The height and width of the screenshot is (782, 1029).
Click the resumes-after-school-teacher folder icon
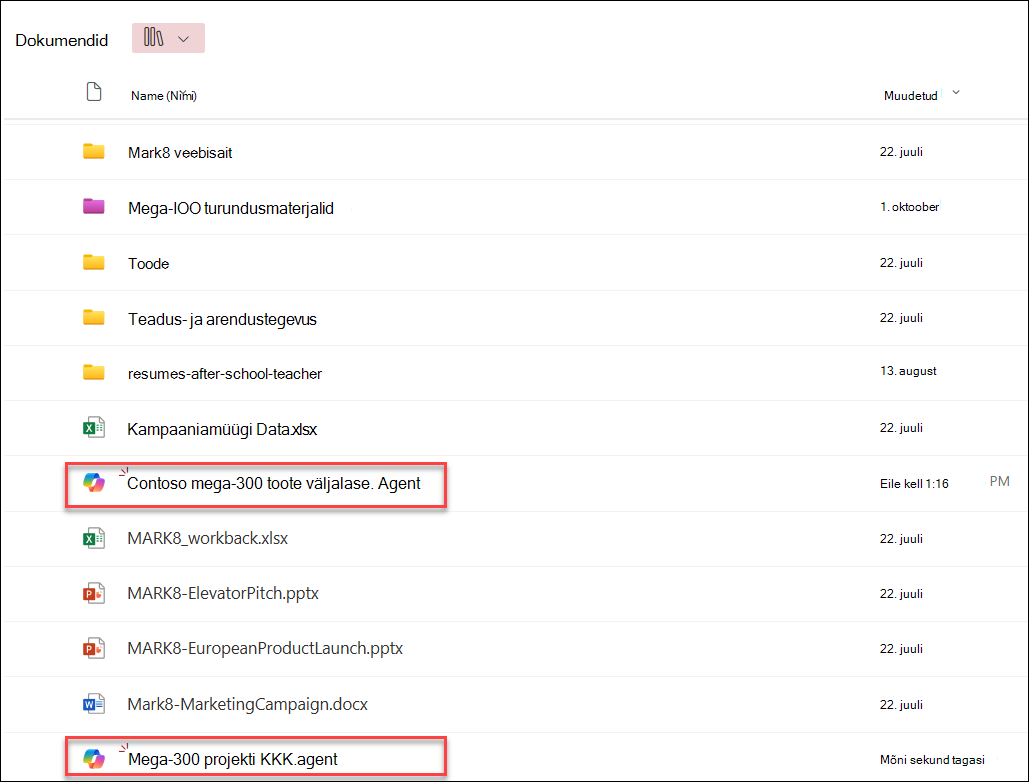pyautogui.click(x=94, y=373)
